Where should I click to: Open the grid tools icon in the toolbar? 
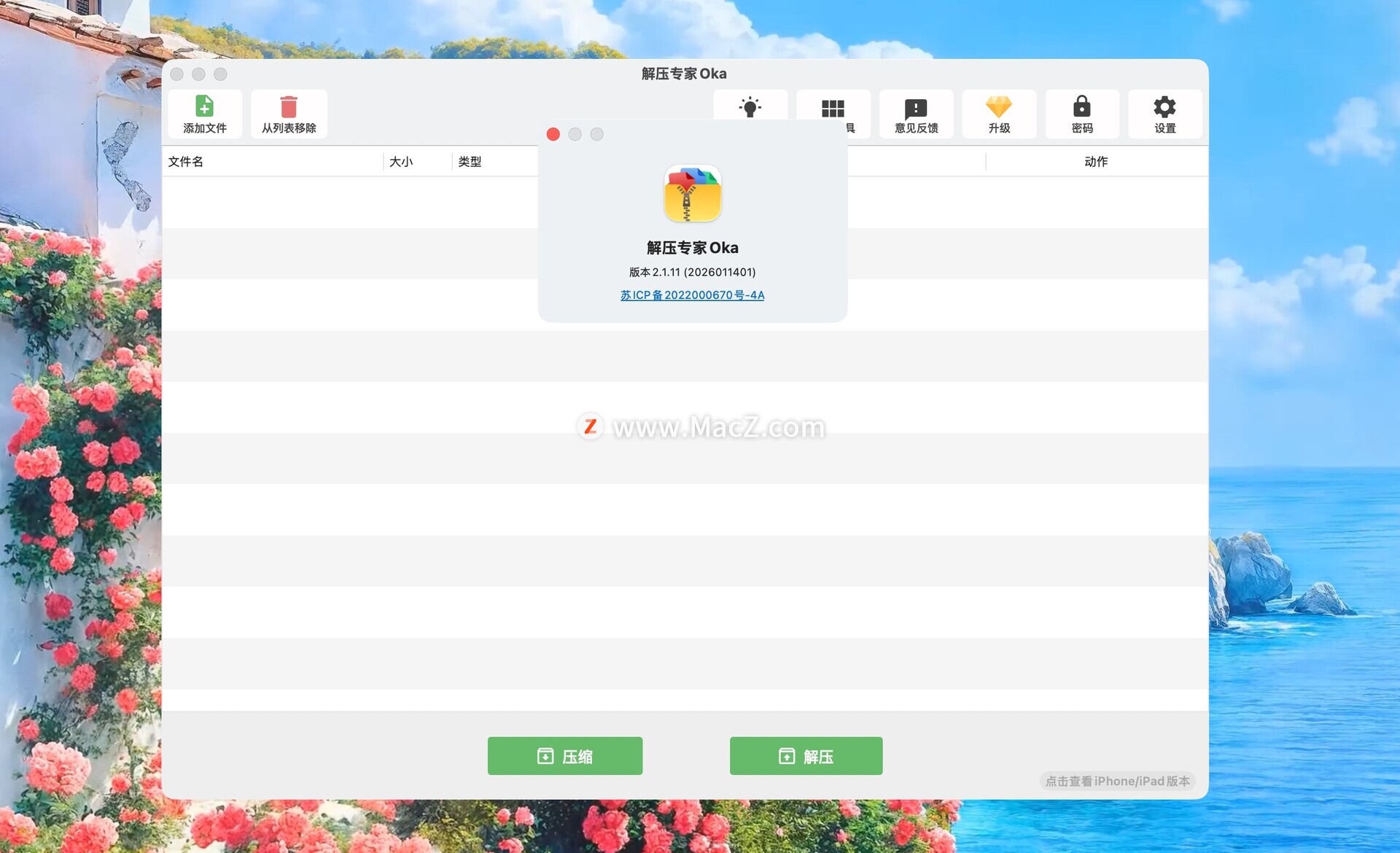tap(832, 108)
